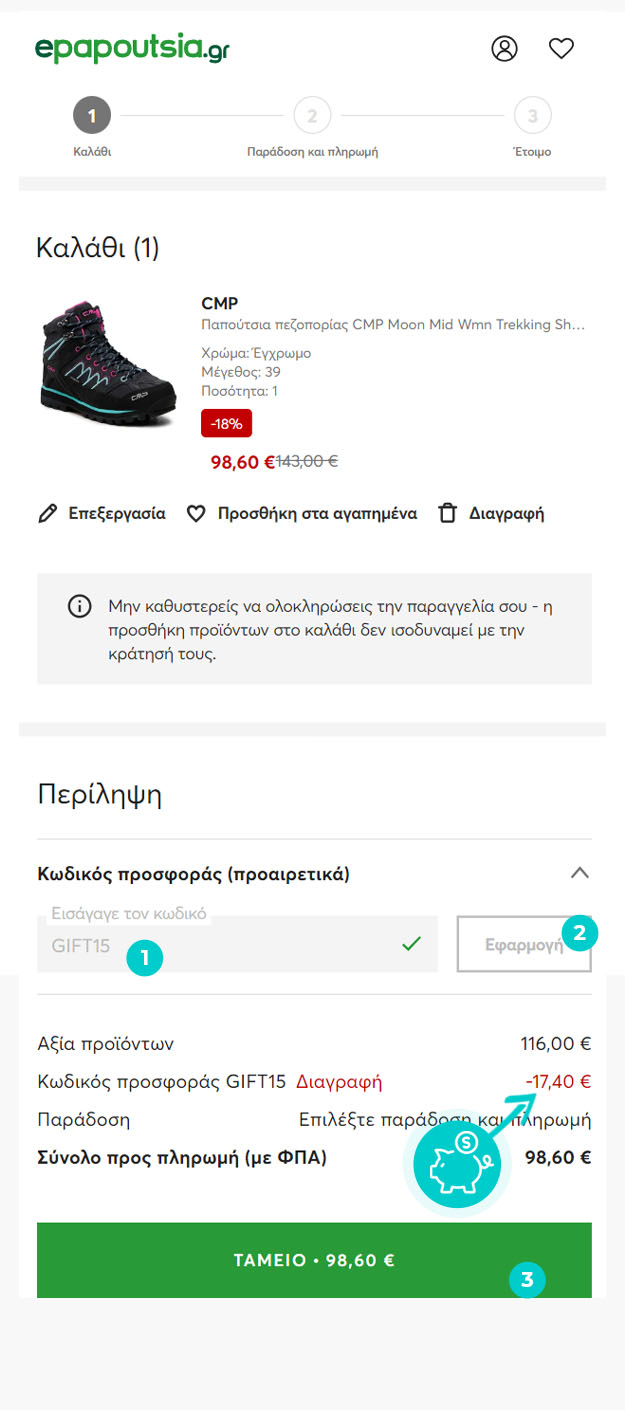Screen dimensions: 625x1410
Task: Remove promo code via red Διαγραφή link
Action: click(x=339, y=1081)
